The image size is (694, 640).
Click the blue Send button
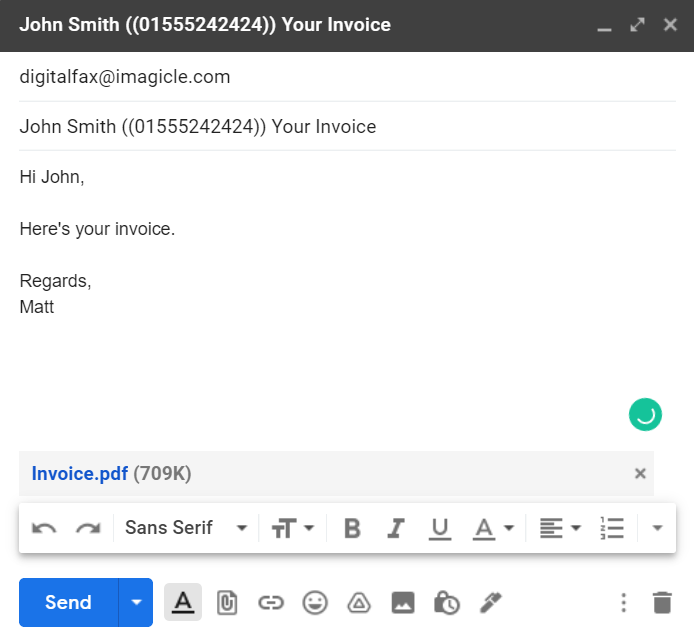[68, 602]
